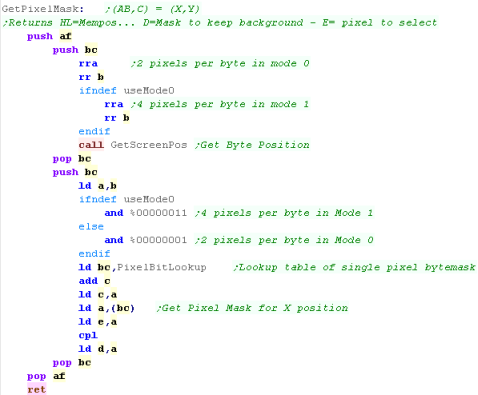Click the GetPixelMask label
This screenshot has height=395, width=478.
pos(43,9)
